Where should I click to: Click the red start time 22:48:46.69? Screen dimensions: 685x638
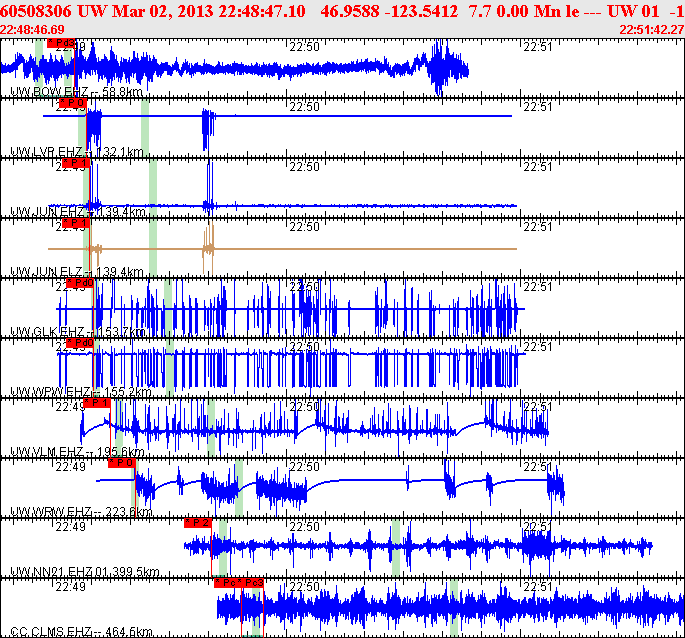35,30
